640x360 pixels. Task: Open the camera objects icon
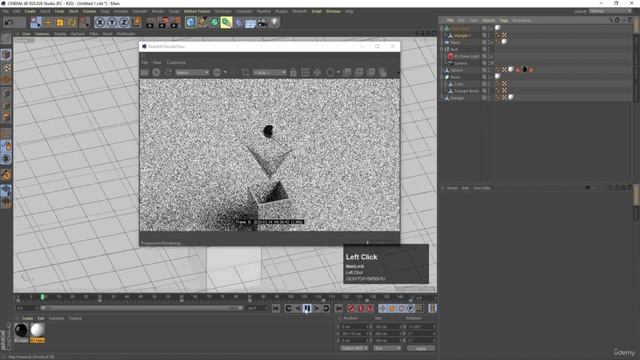click(x=262, y=22)
